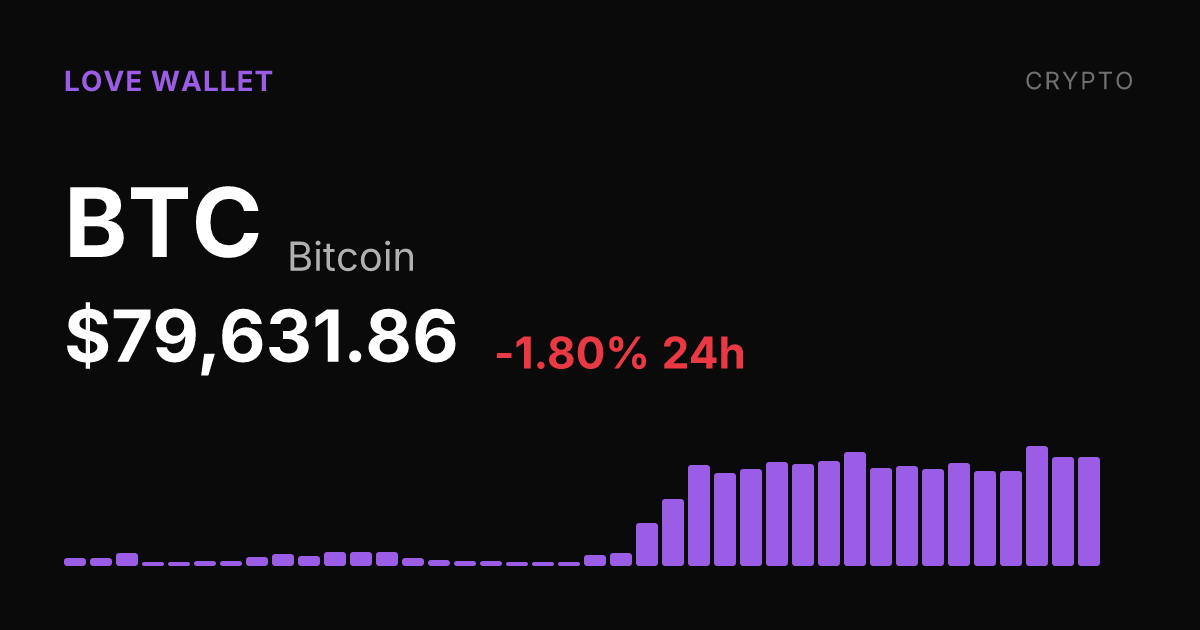Select the leftmost bar in the chart
The image size is (1200, 630).
click(x=75, y=562)
